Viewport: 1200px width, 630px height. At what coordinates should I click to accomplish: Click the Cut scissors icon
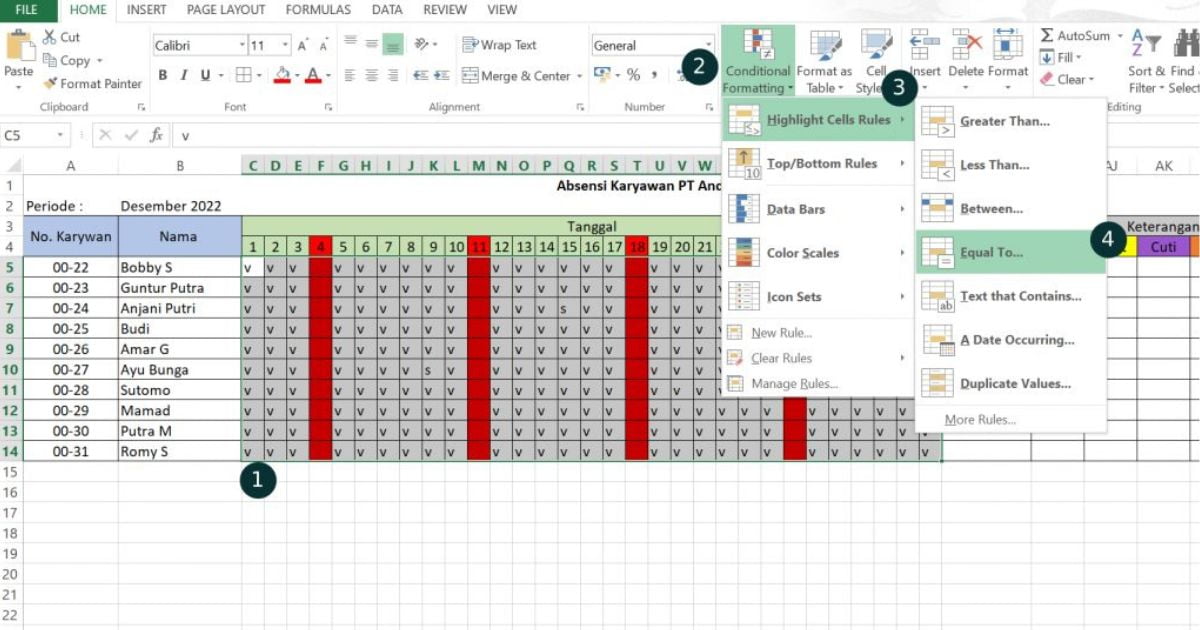click(50, 37)
